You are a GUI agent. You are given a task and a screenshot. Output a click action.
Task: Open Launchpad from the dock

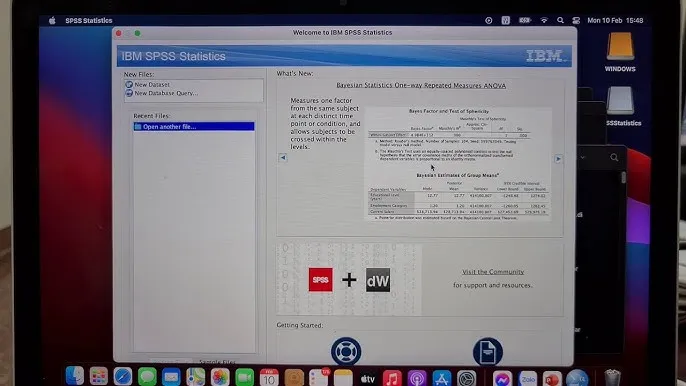coord(99,376)
